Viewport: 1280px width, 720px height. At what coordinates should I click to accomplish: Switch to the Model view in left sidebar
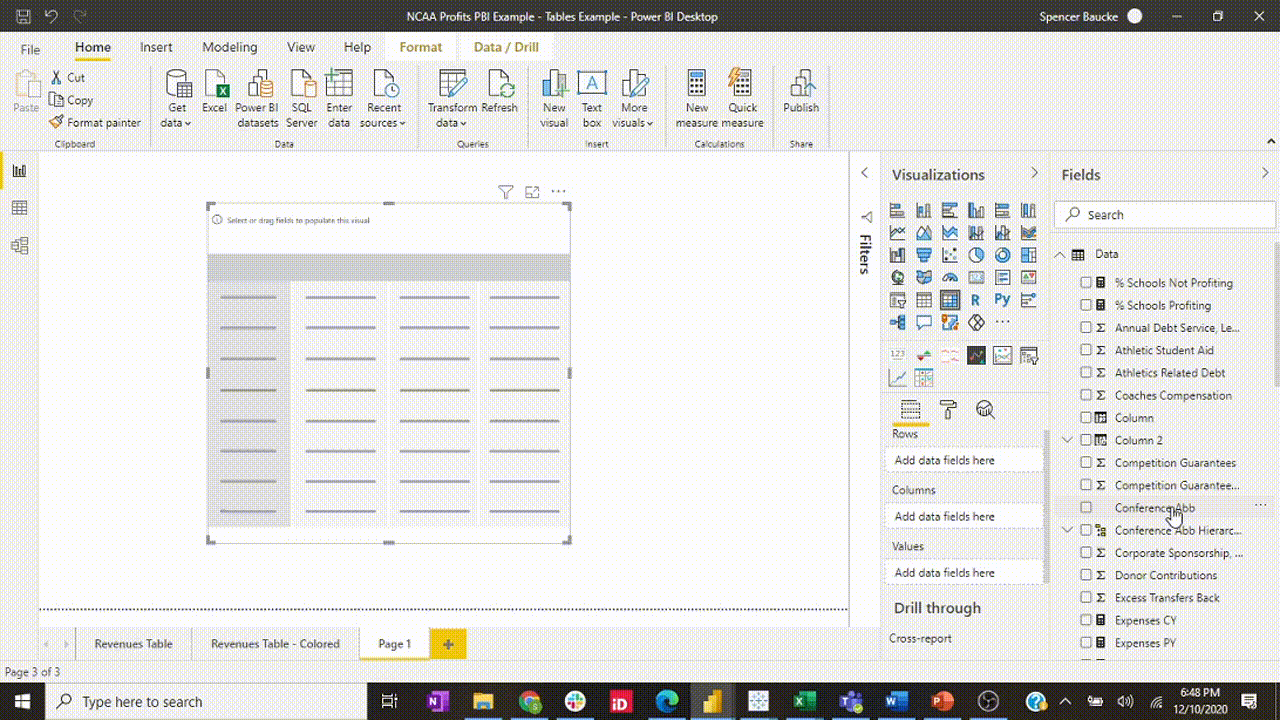click(19, 245)
